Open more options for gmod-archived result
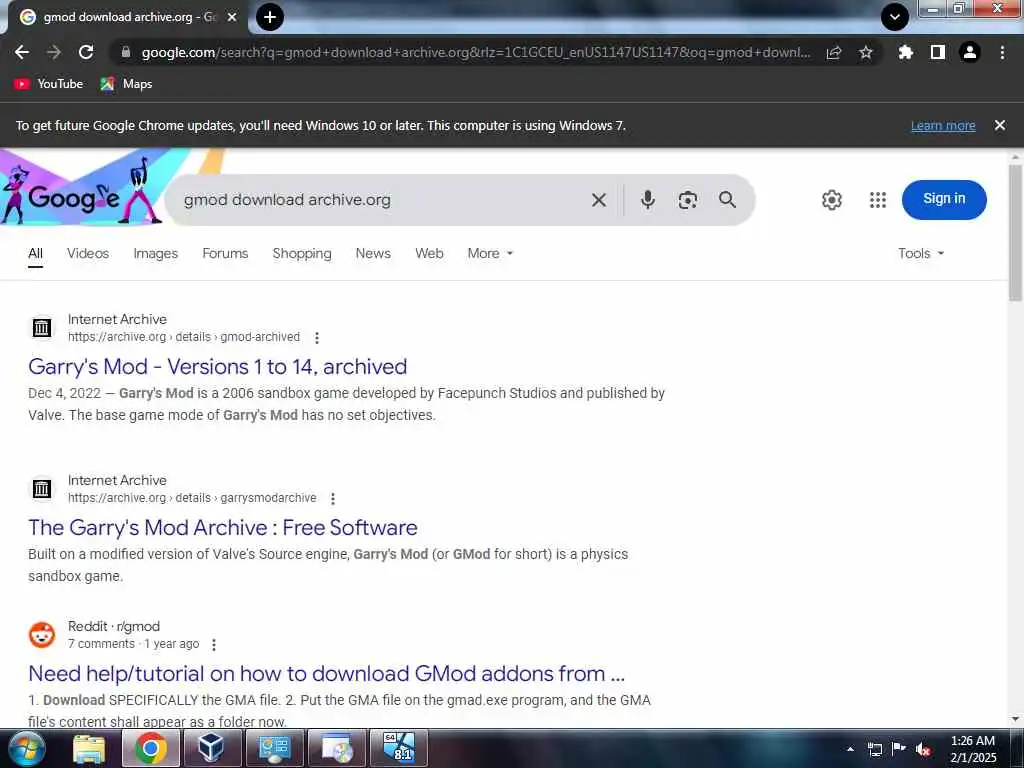1024x768 pixels. (x=317, y=338)
